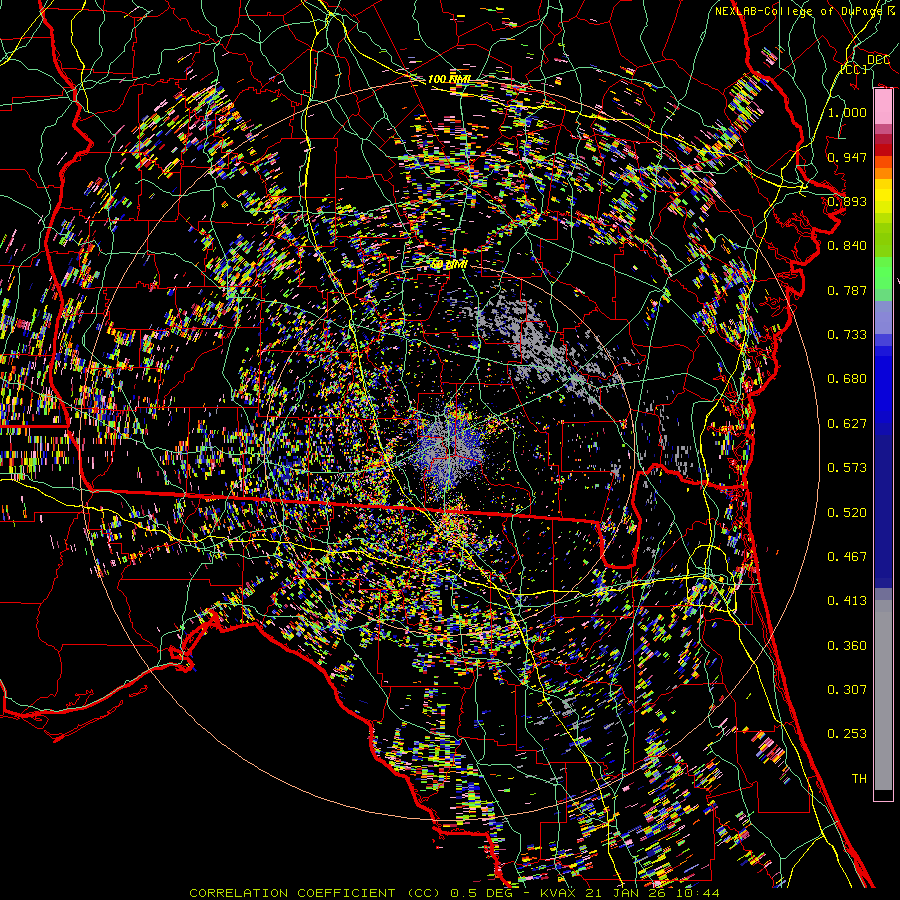Click the TH threshold label

(x=859, y=779)
